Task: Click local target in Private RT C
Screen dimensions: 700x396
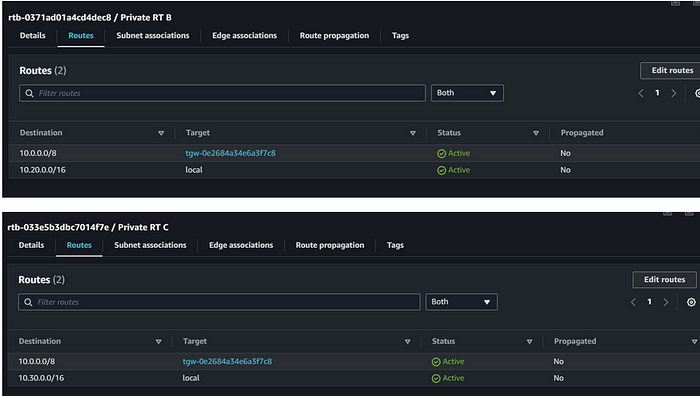Action: point(191,378)
